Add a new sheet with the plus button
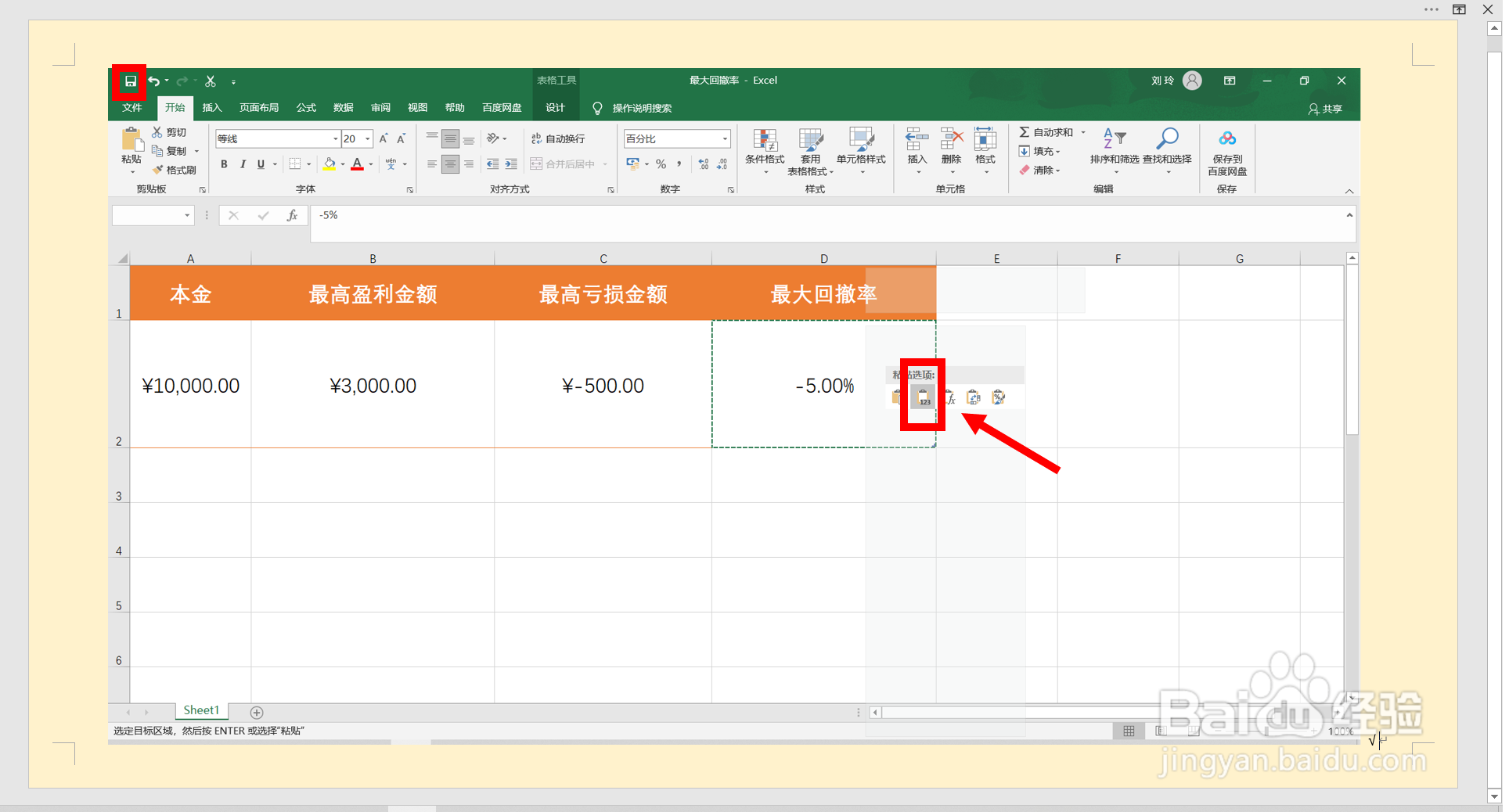This screenshot has width=1509, height=812. [x=257, y=712]
